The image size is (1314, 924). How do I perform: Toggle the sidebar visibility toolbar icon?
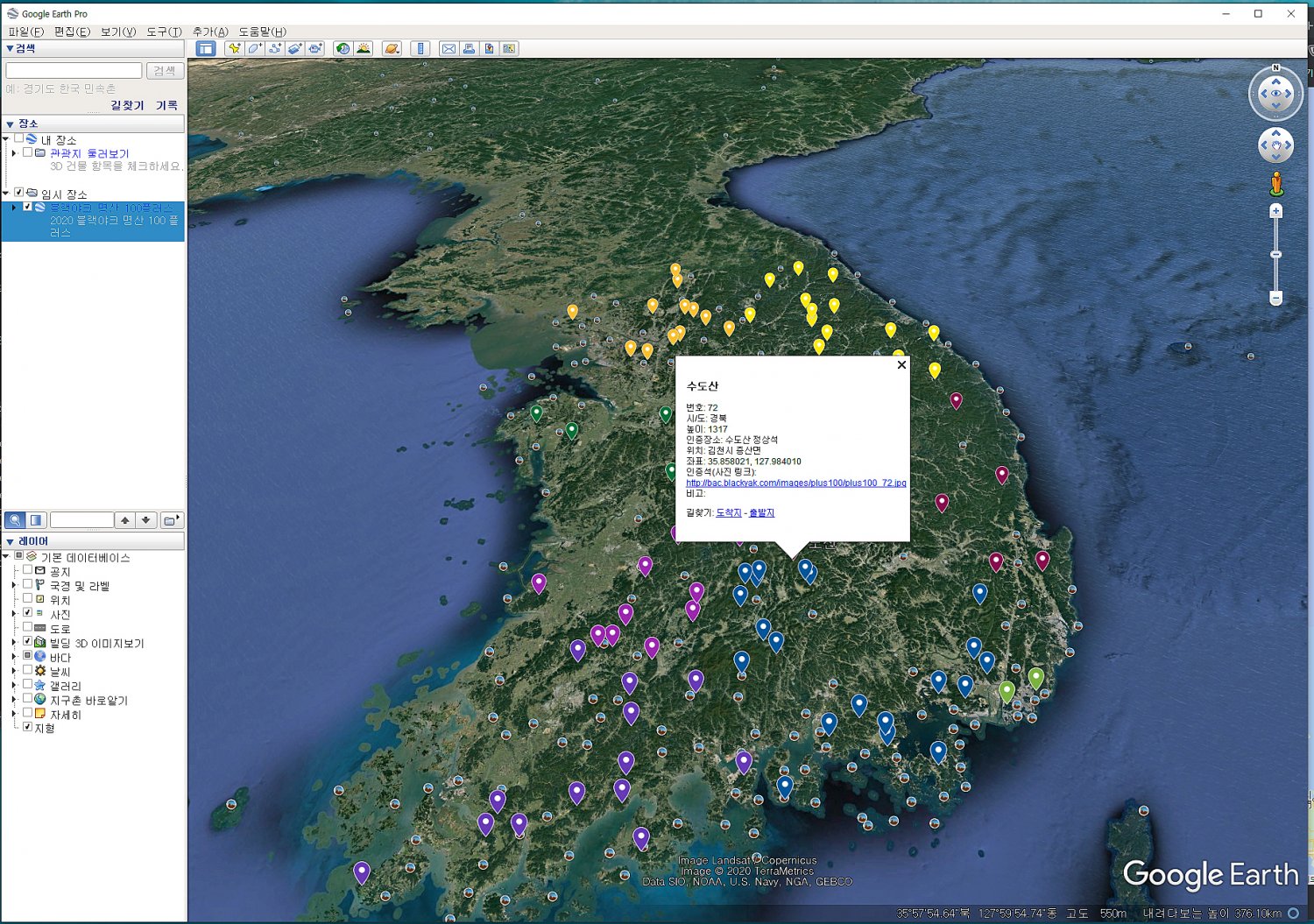tap(206, 49)
